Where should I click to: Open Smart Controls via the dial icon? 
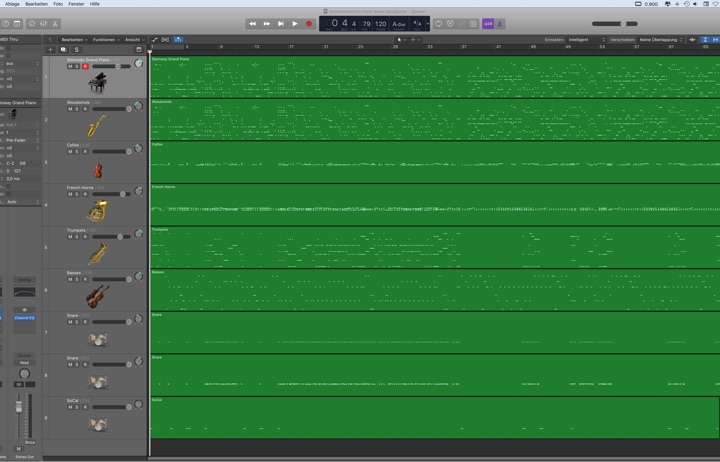[32, 23]
